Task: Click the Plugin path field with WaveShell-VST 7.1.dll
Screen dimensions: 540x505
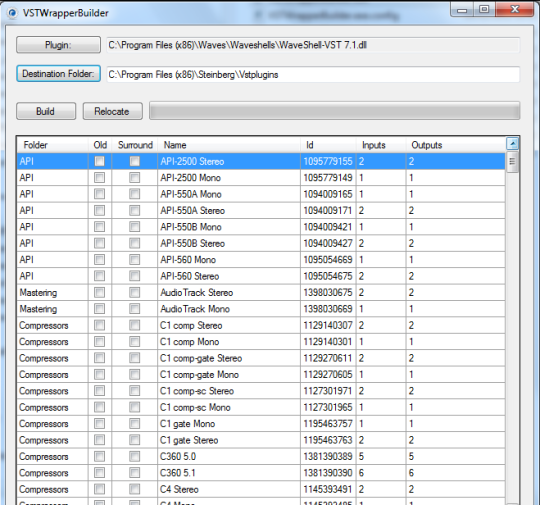Action: click(x=313, y=45)
